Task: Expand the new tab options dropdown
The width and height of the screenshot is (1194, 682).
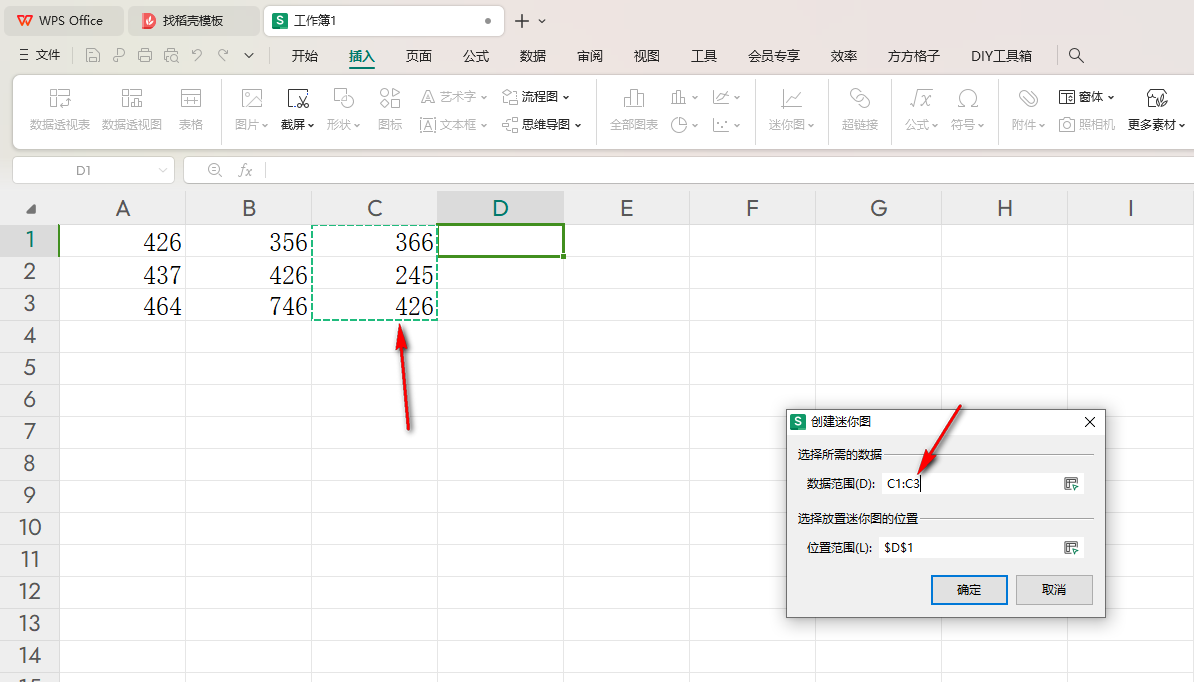Action: tap(542, 21)
